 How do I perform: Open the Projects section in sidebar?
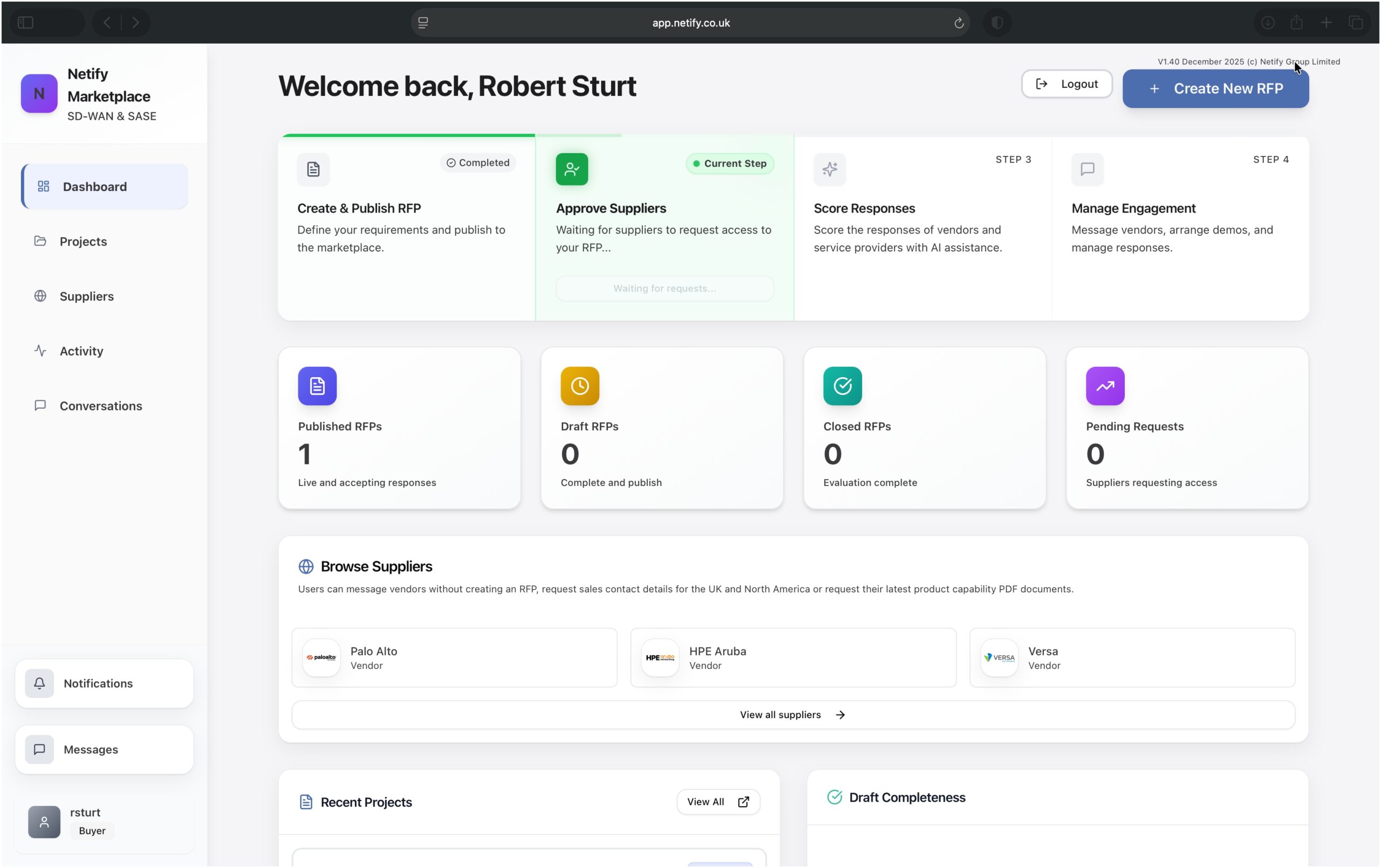click(83, 241)
